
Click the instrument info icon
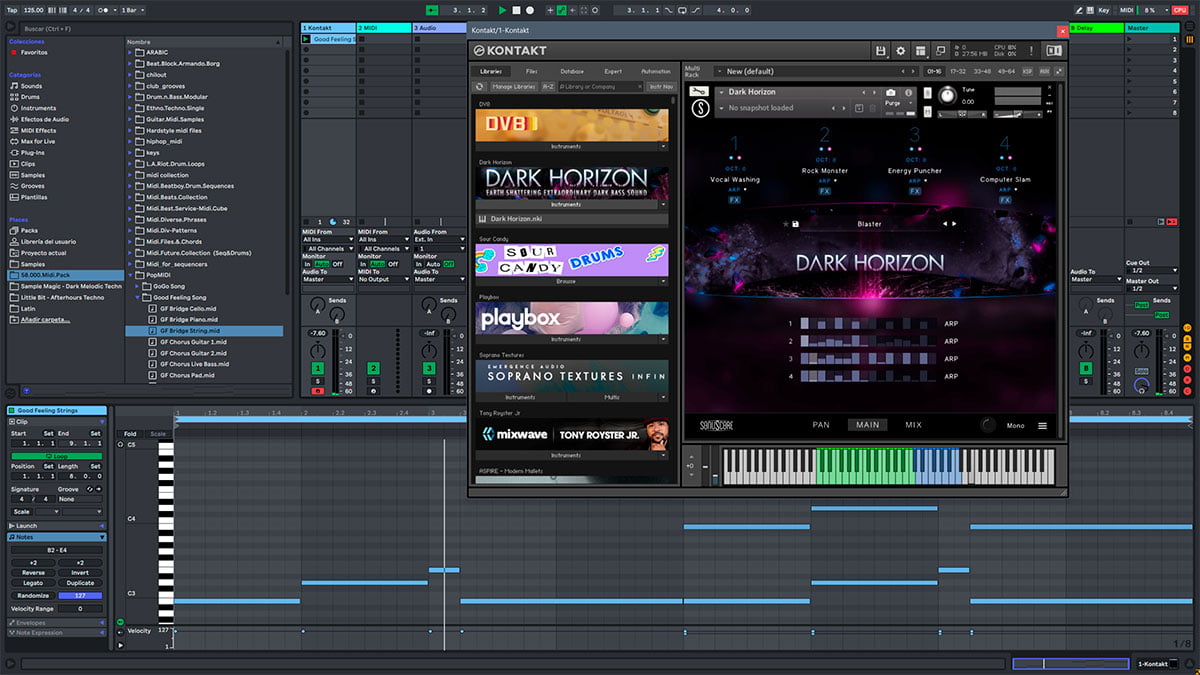tap(909, 92)
